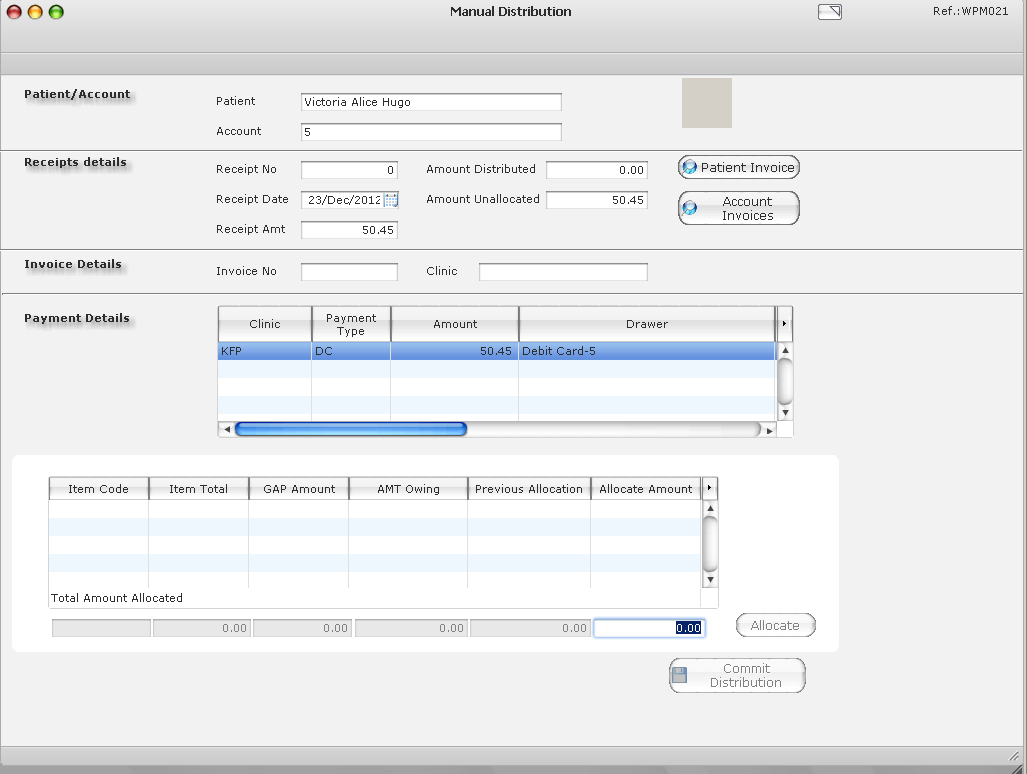The height and width of the screenshot is (774, 1027).
Task: Expand item allocation table column chooser arrow
Action: tap(709, 488)
